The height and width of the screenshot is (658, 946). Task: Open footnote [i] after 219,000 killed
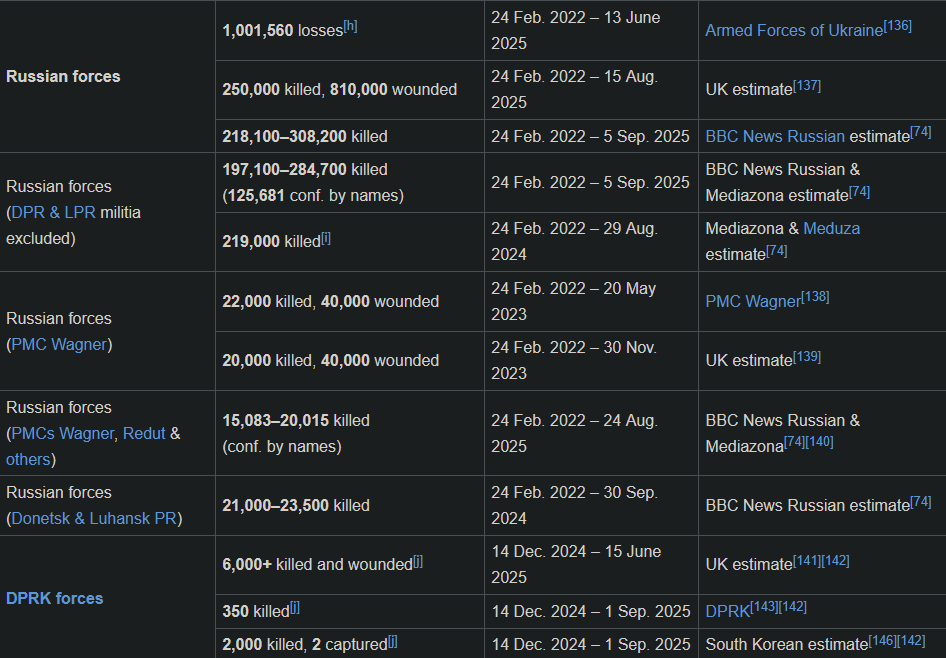[x=326, y=238]
